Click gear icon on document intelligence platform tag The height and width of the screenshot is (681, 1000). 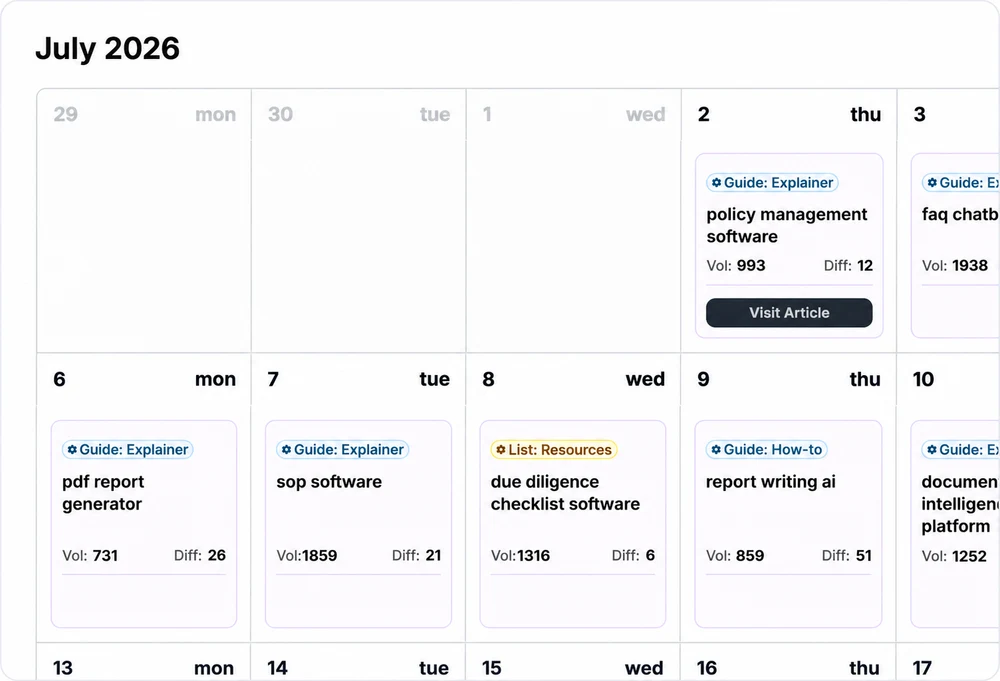point(932,450)
